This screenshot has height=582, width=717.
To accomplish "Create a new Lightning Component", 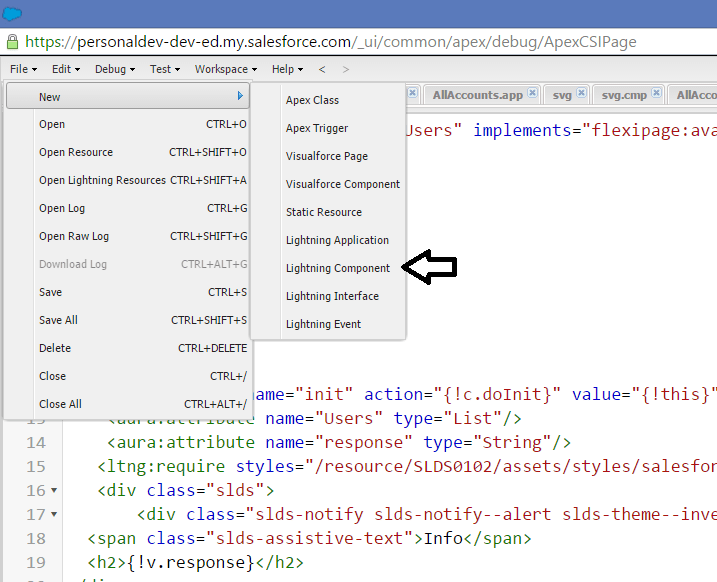I will [x=328, y=268].
